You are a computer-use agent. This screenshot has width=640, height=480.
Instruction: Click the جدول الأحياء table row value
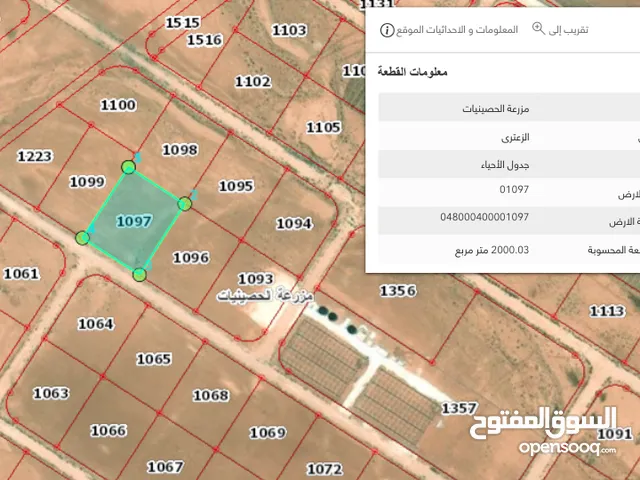[505, 165]
